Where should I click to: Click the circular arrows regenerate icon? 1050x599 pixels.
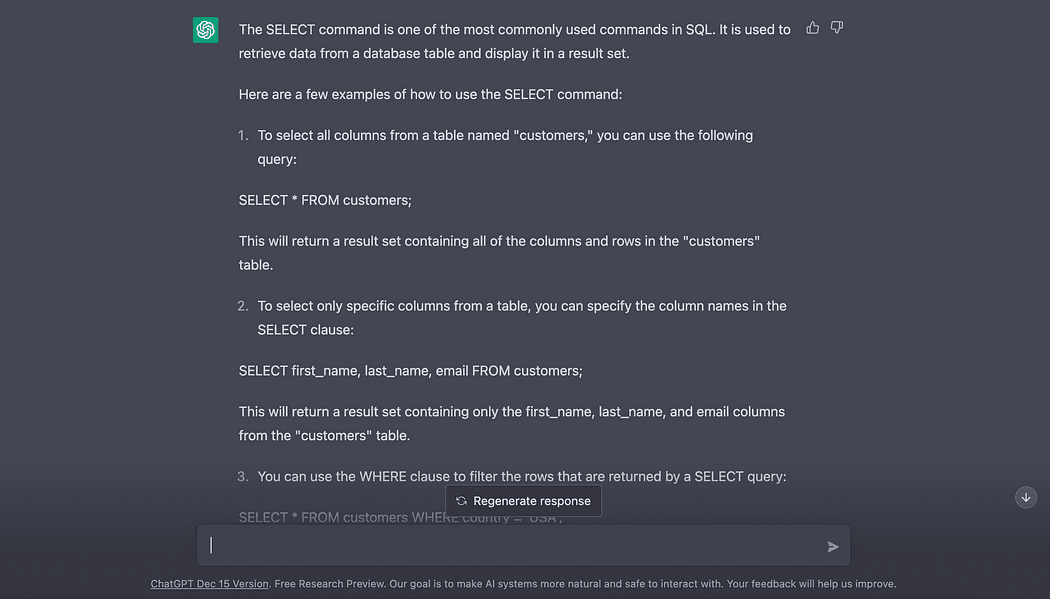461,501
